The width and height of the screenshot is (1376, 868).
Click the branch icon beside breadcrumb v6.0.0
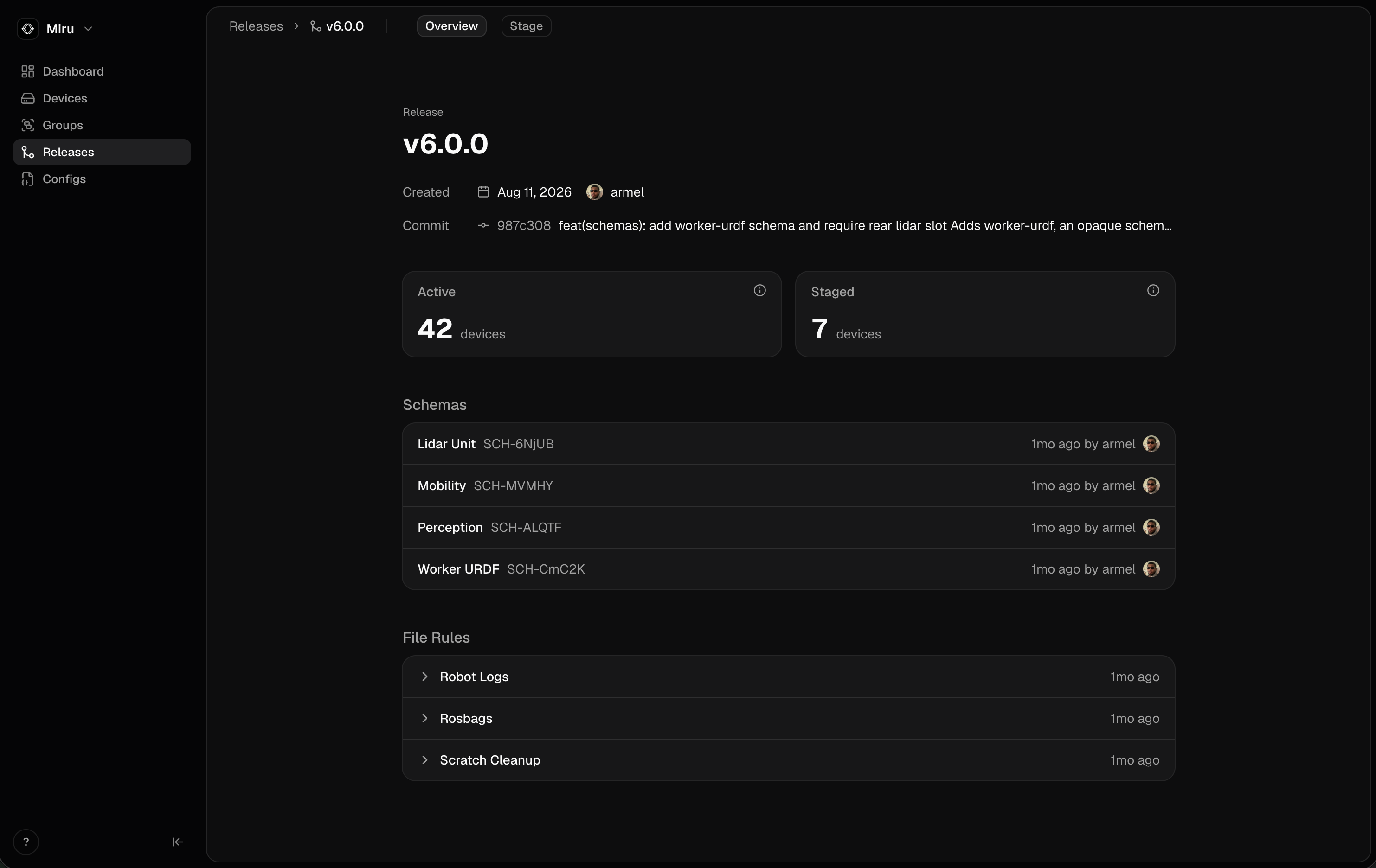tap(315, 26)
